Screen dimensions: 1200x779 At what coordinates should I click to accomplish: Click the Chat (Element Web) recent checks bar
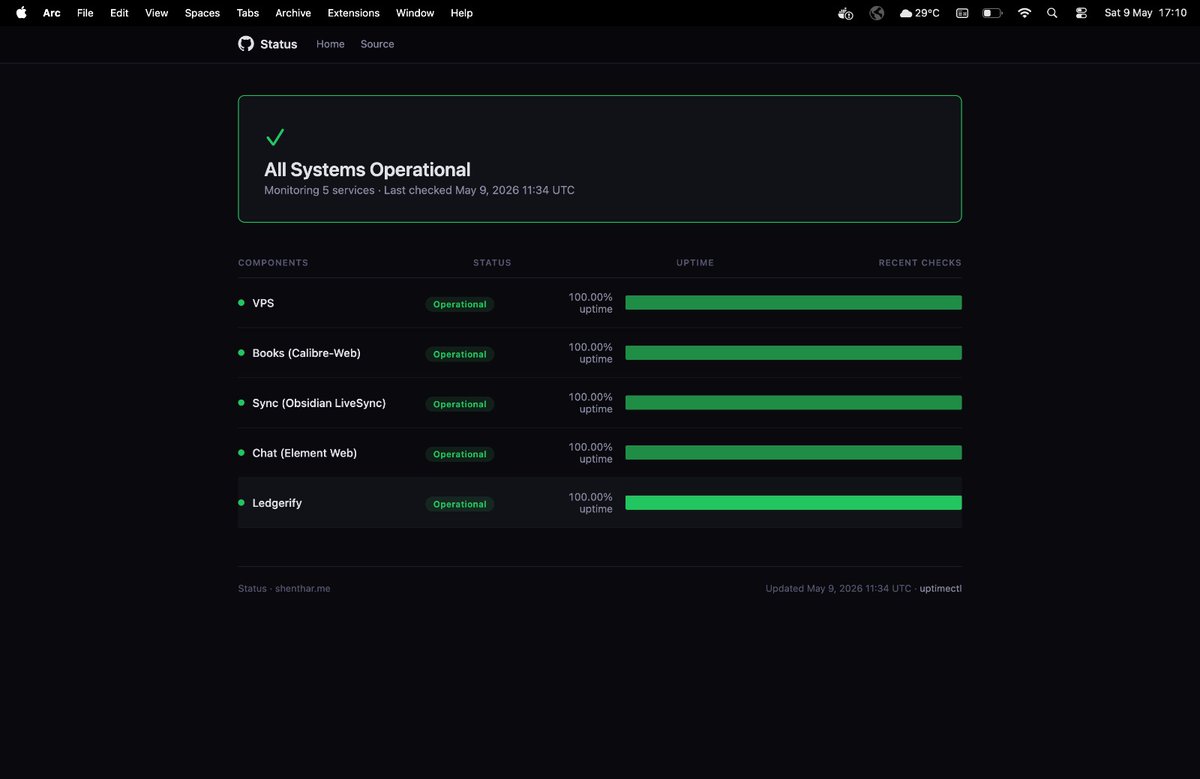pyautogui.click(x=794, y=453)
